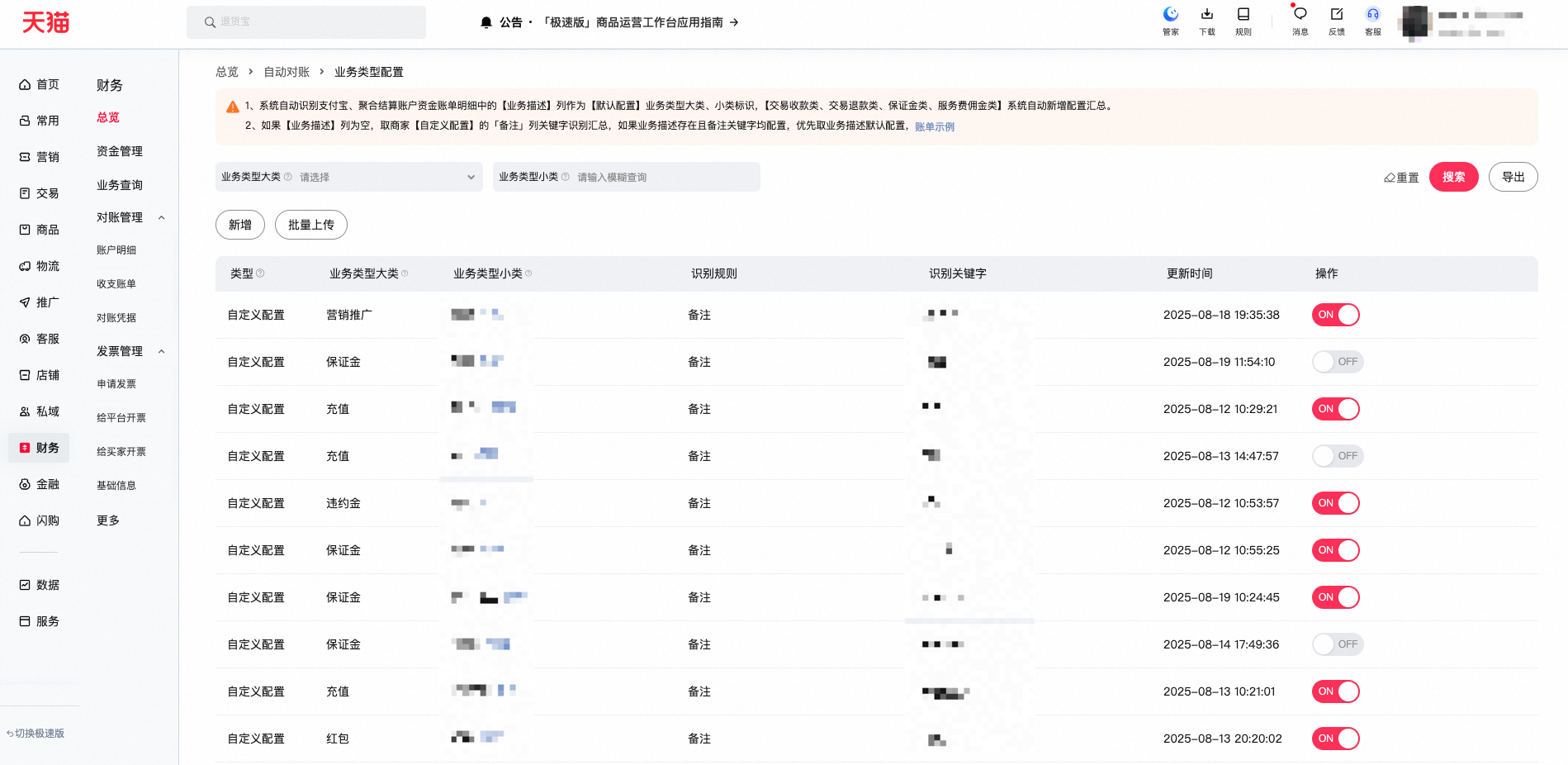Turn off toggle for row updated 2025-08-19 10:24:45
1568x765 pixels.
pos(1335,597)
